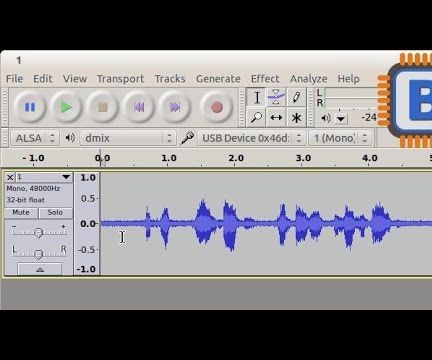Click the 3.0 second mark on timeline ruler
This screenshot has width=432, height=360.
point(303,158)
